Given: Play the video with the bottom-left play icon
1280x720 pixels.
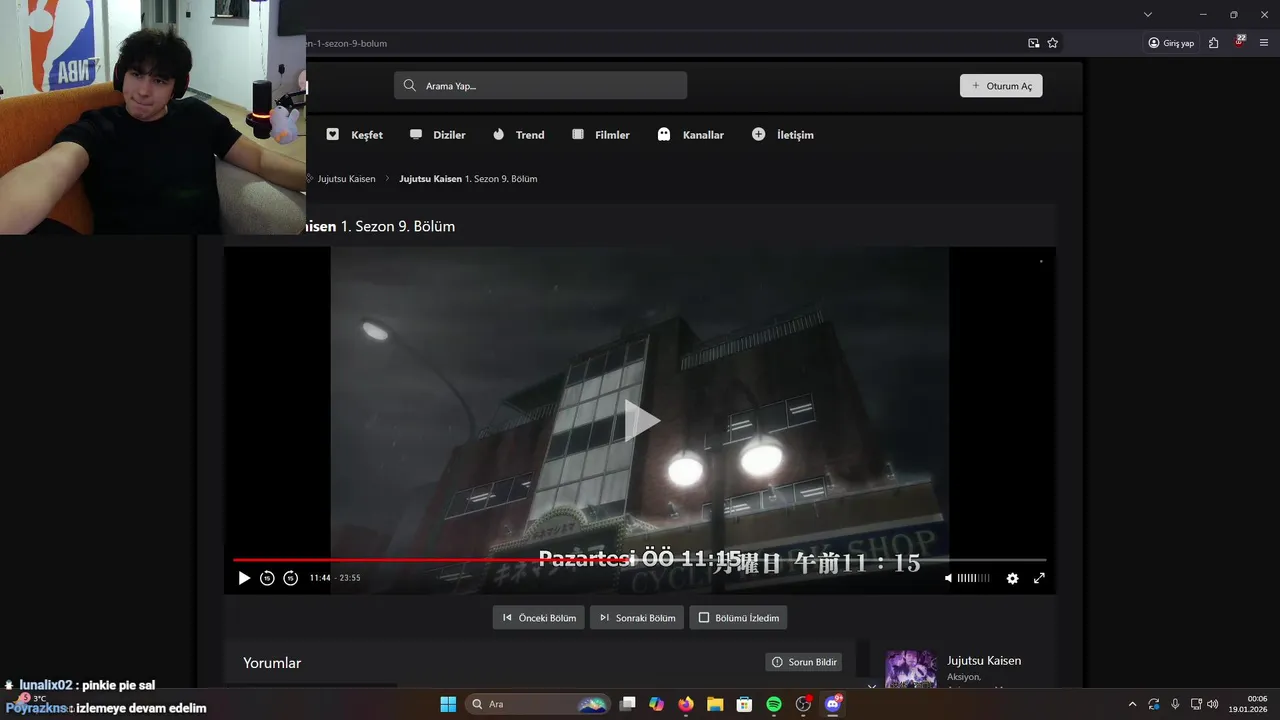Looking at the screenshot, I should (x=244, y=578).
